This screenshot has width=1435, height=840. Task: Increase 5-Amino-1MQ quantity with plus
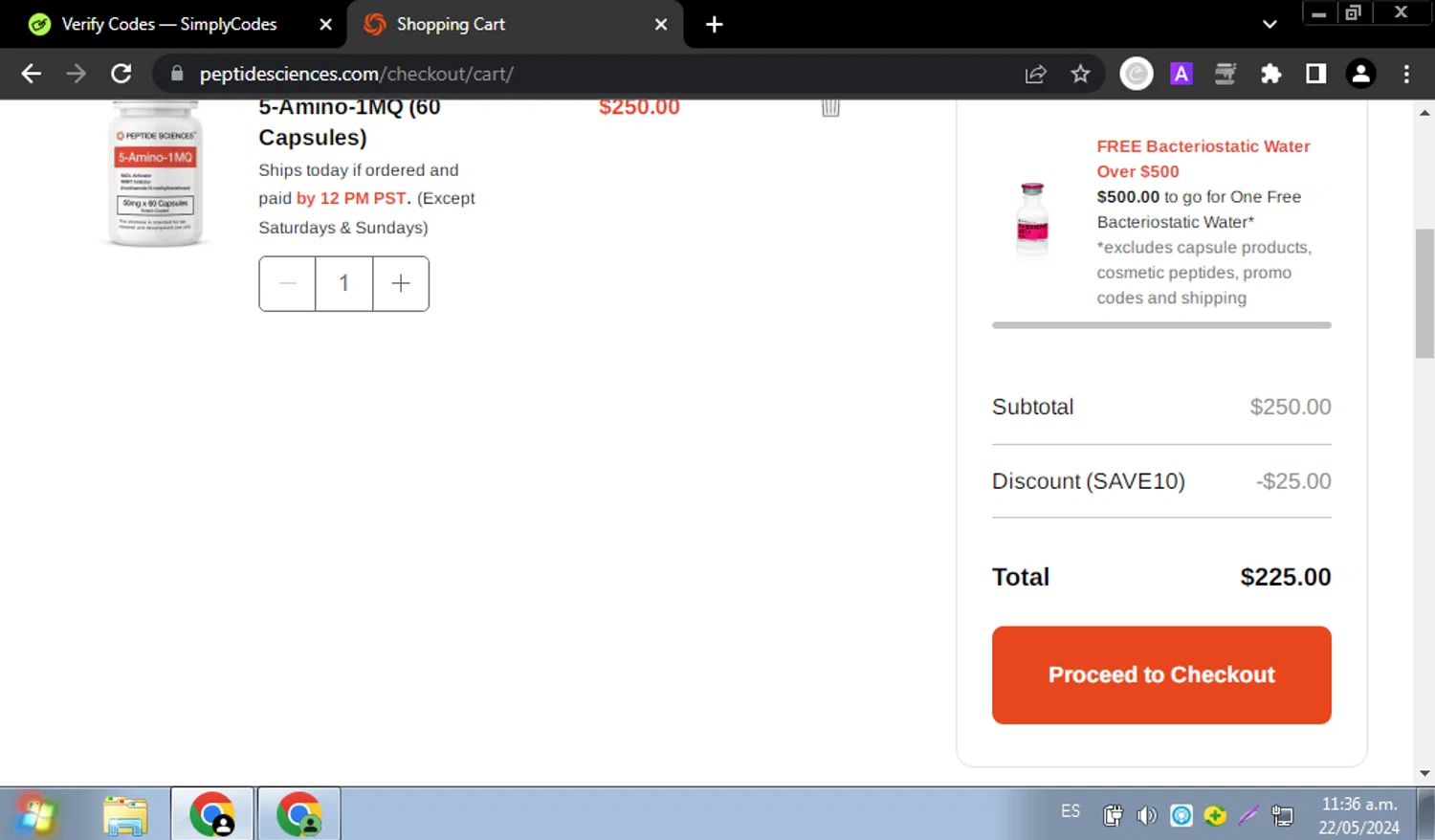click(x=401, y=283)
